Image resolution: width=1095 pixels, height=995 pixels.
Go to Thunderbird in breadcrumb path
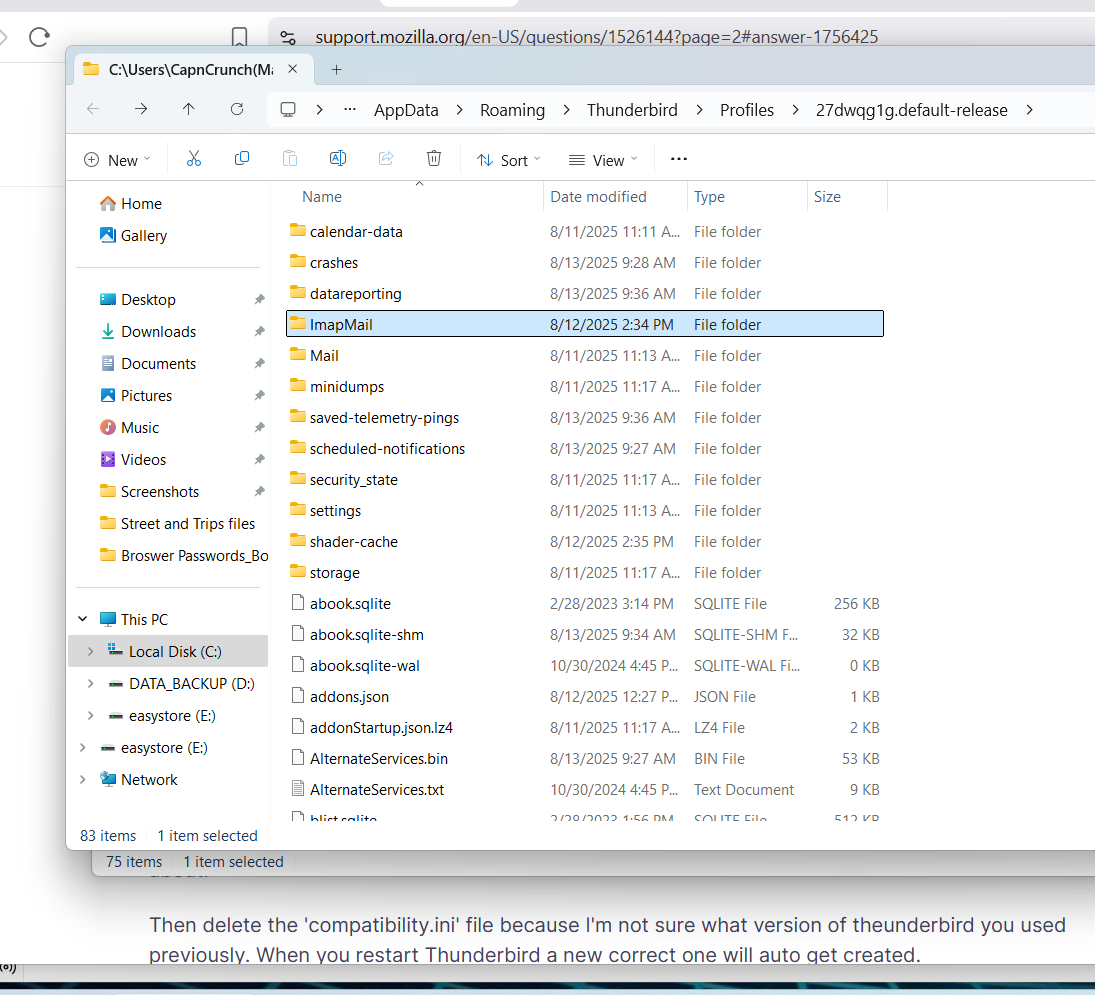[632, 110]
